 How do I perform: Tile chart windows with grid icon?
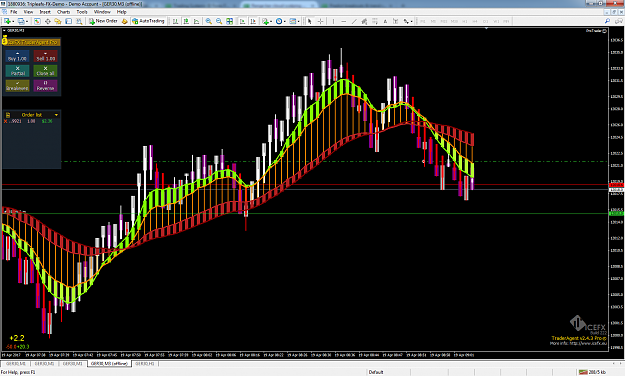(x=230, y=21)
